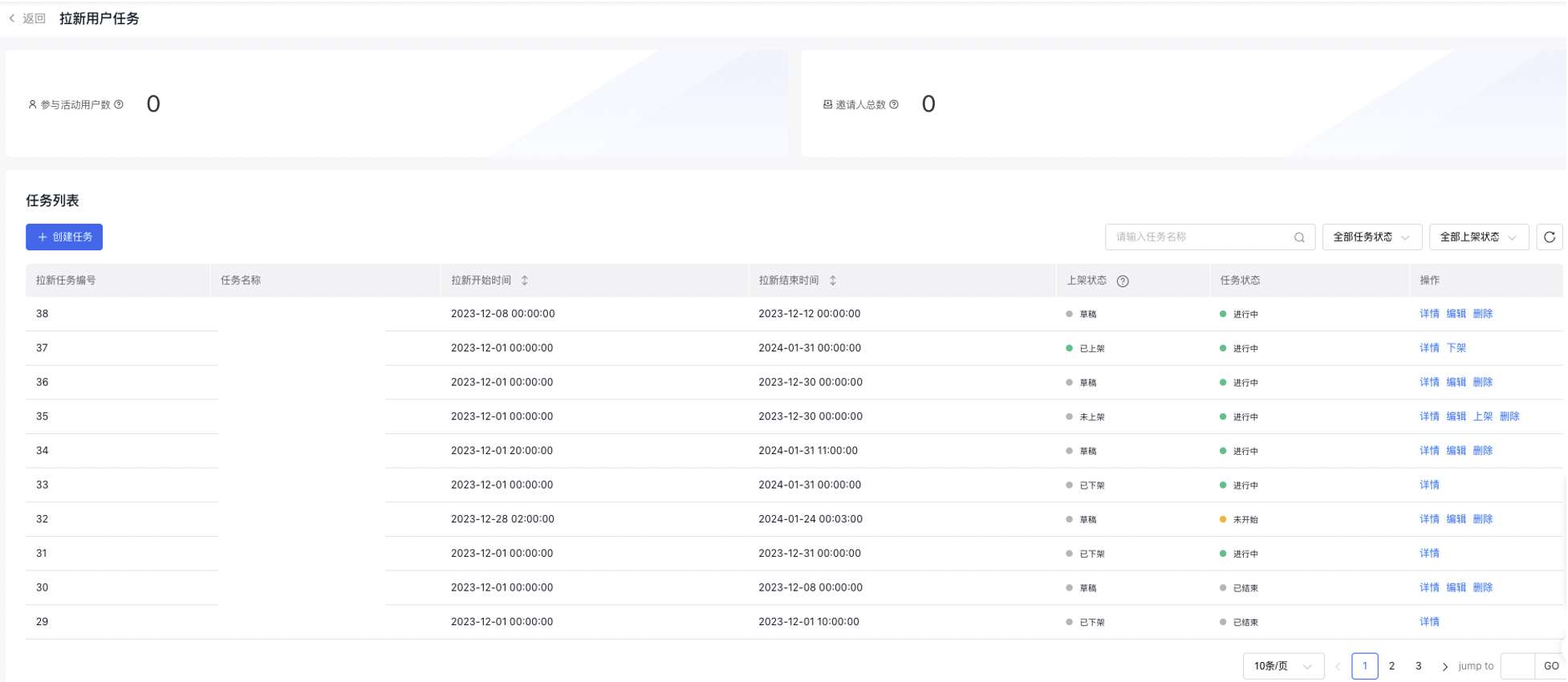The height and width of the screenshot is (682, 1568).
Task: Click 删除 for task 32
Action: 1482,519
